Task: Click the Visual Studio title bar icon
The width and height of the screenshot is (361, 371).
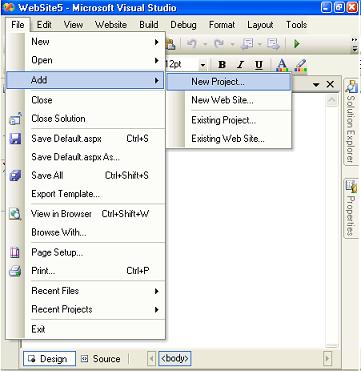Action: click(9, 7)
